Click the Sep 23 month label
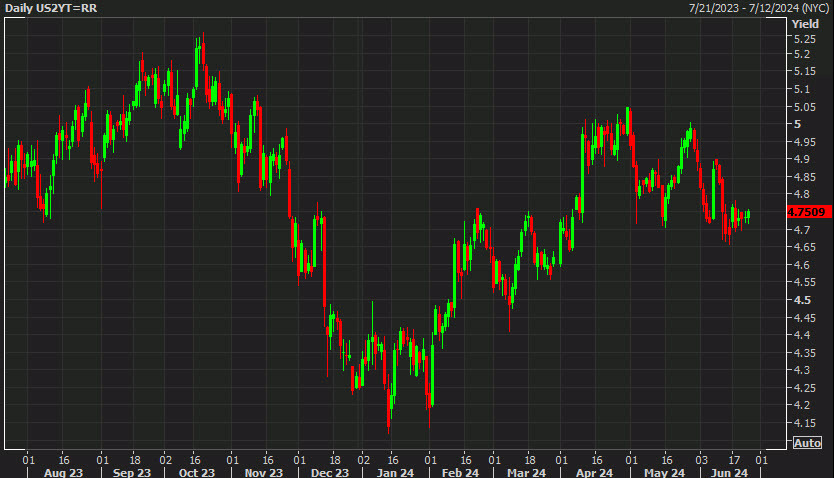834x478 pixels. 131,472
